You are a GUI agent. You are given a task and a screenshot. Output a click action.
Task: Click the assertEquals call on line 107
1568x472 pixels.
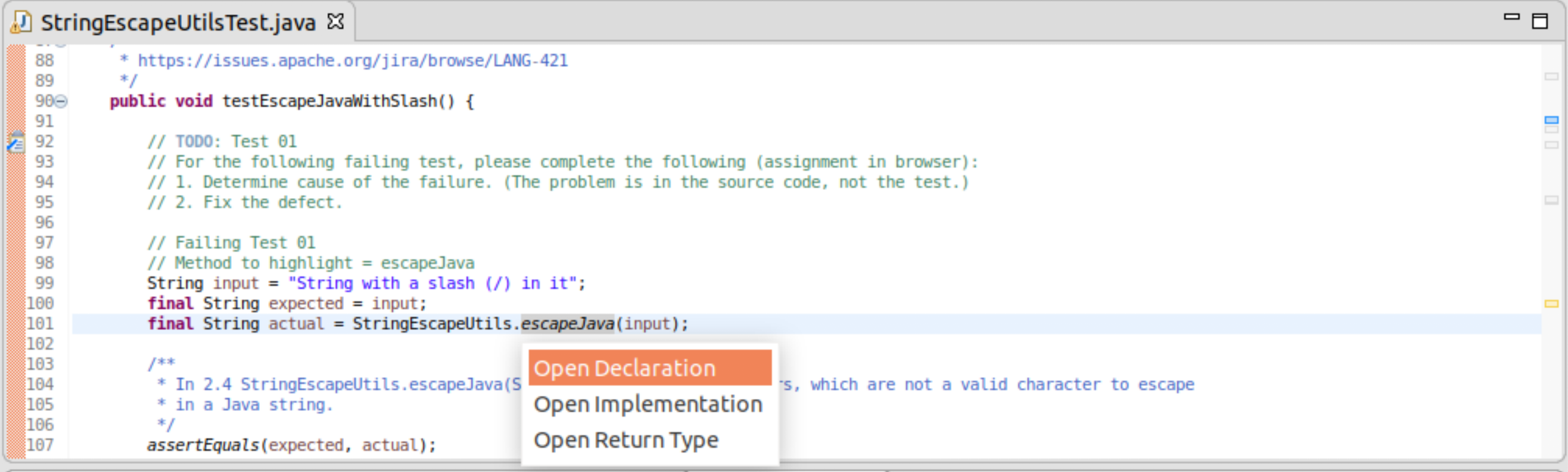coord(203,445)
